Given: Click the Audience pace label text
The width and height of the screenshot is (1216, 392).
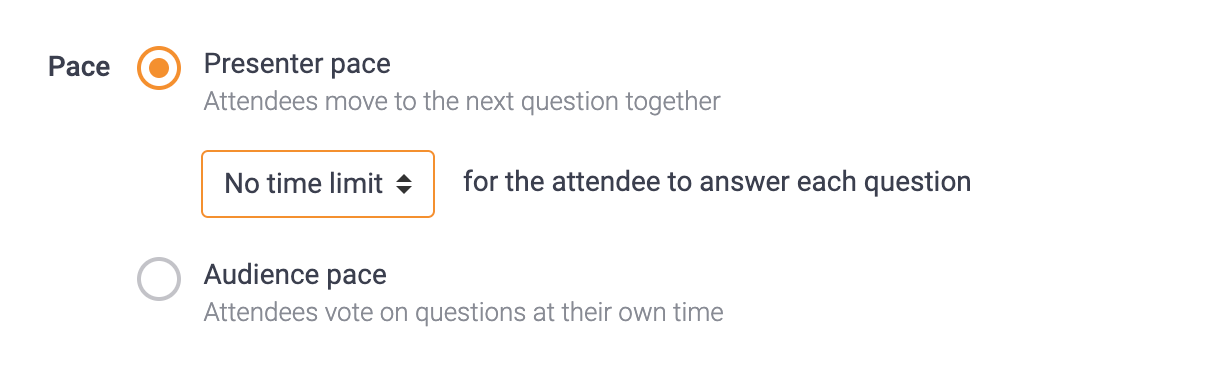Looking at the screenshot, I should coord(295,275).
